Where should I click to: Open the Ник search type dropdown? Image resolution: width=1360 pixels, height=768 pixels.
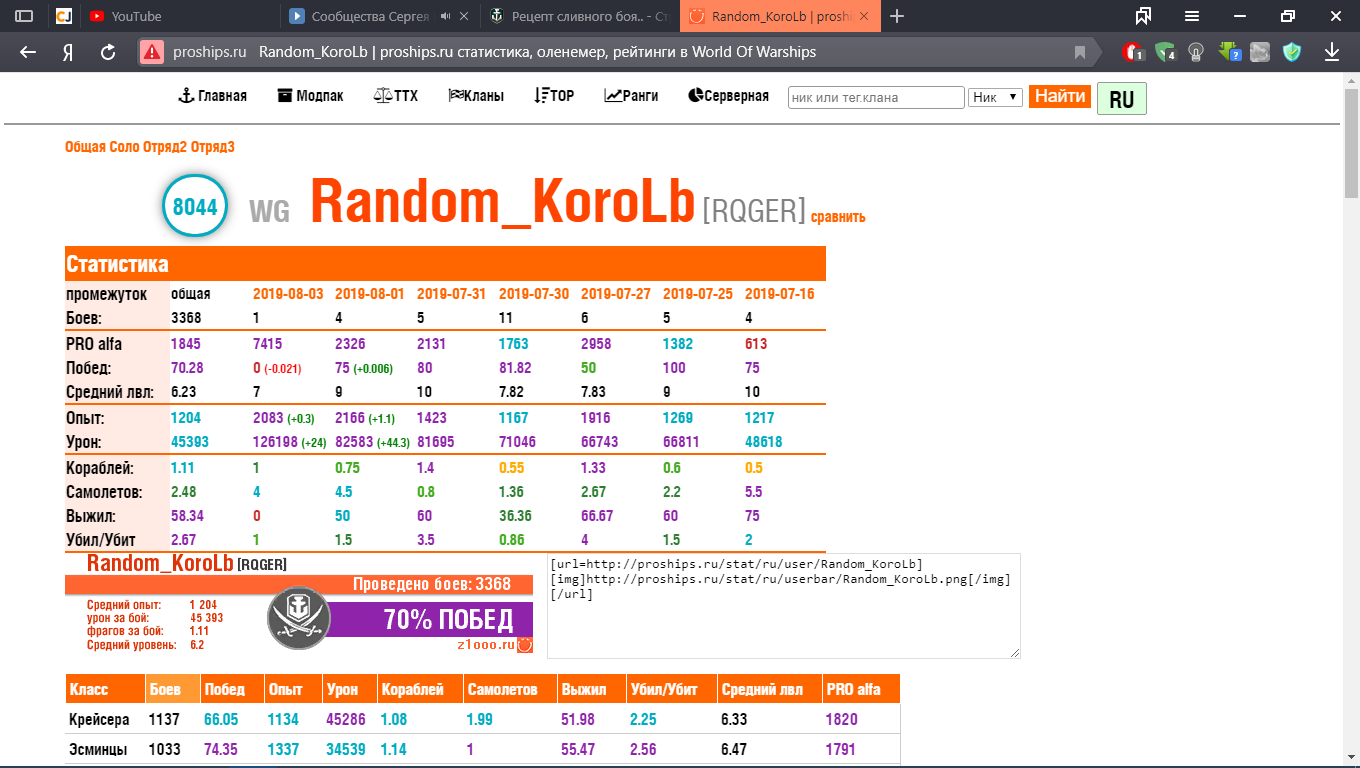coord(995,97)
